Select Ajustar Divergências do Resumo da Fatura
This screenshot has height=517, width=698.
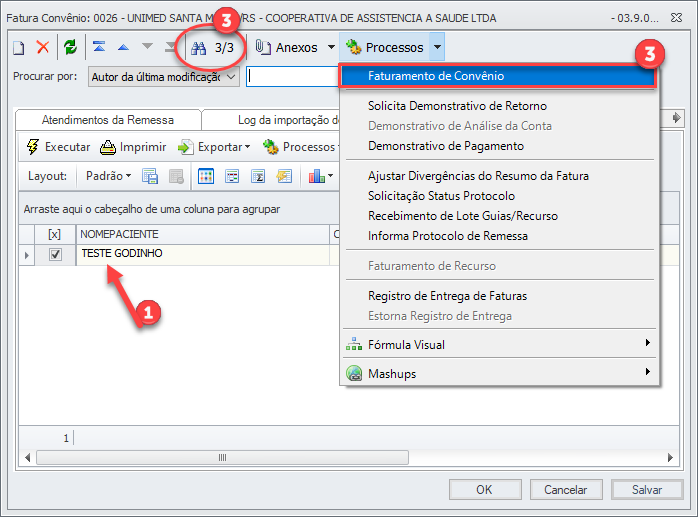[499, 176]
